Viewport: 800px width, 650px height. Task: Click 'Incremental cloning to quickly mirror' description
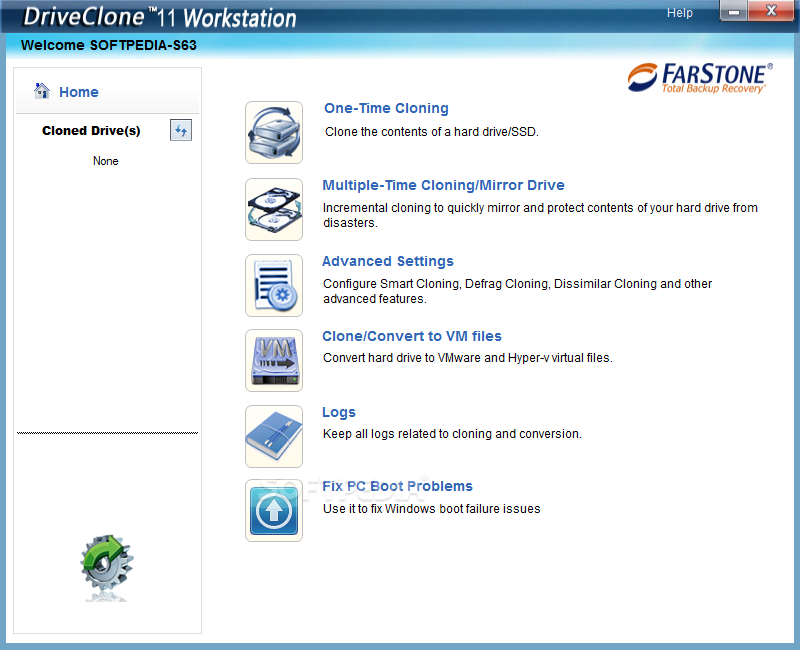coord(540,215)
